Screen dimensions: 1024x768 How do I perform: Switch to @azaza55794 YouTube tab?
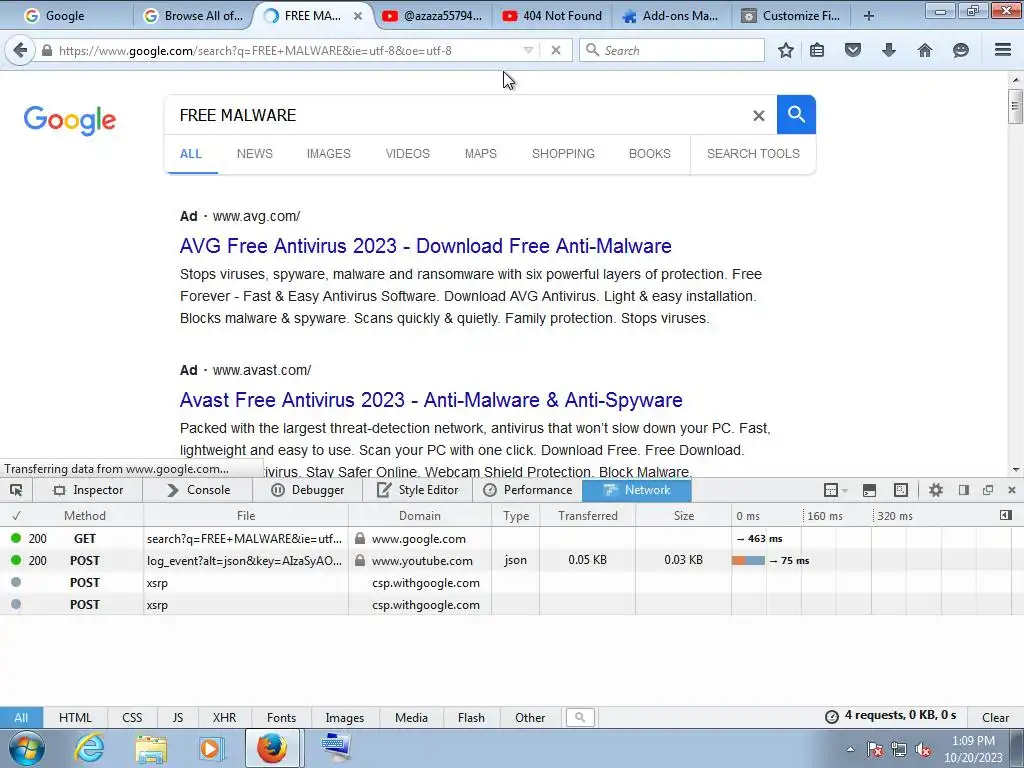point(432,16)
